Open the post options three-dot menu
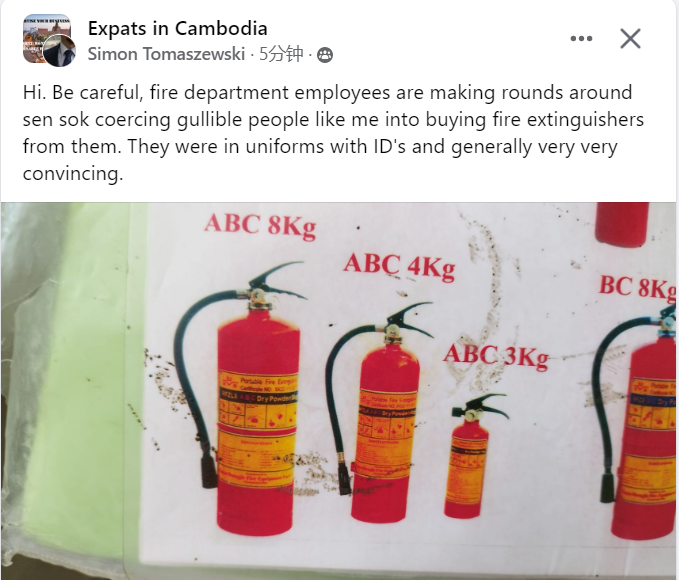The height and width of the screenshot is (580, 679). tap(581, 39)
